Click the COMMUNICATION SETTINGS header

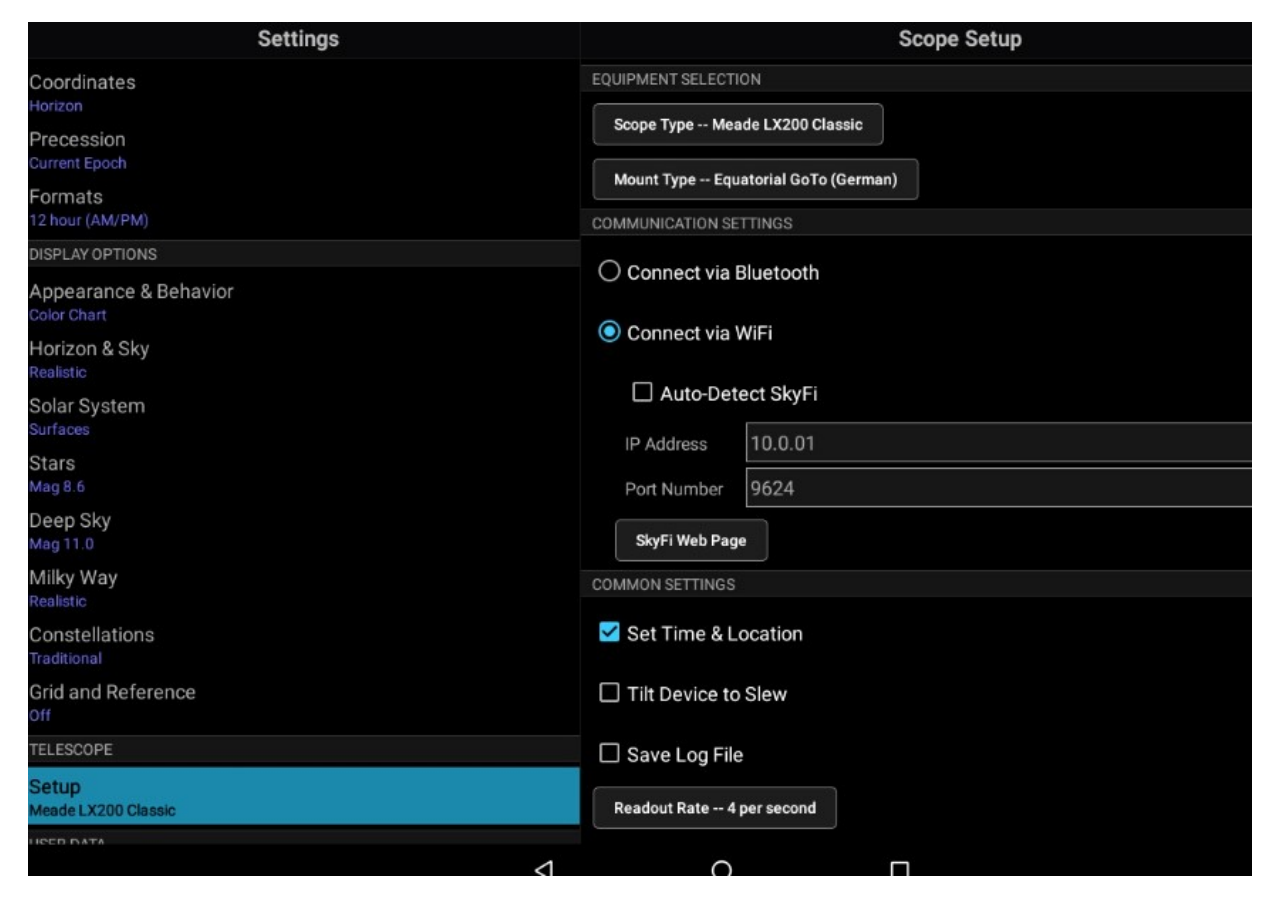pyautogui.click(x=692, y=224)
